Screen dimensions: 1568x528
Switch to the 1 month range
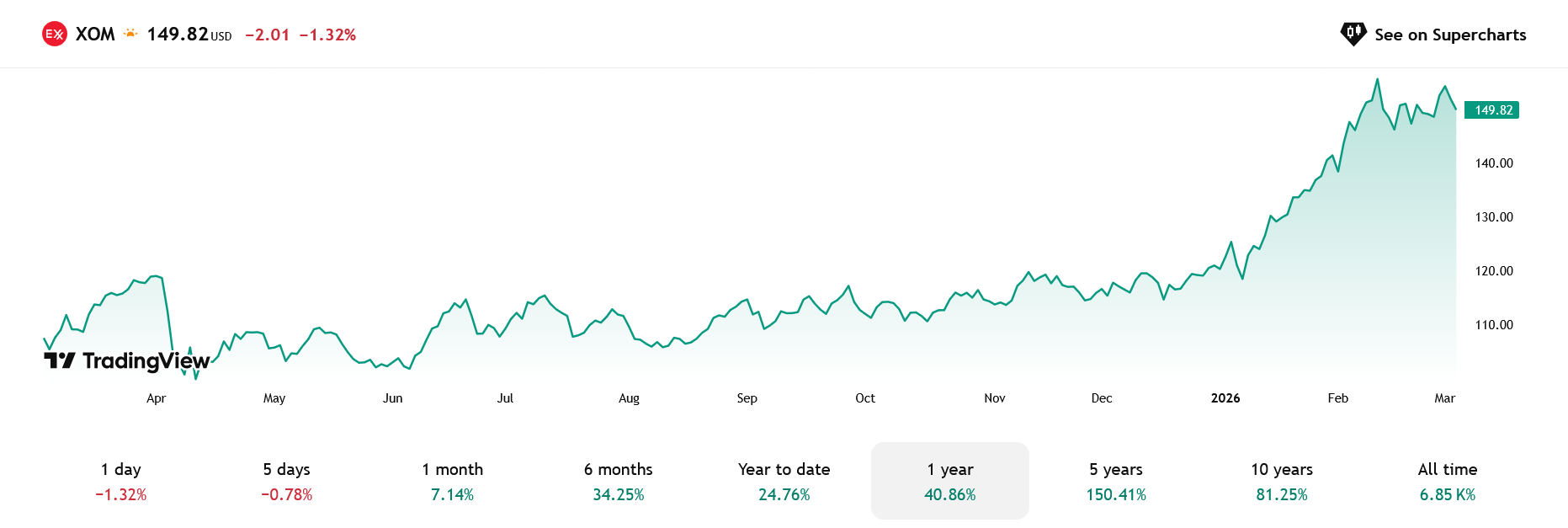point(452,481)
